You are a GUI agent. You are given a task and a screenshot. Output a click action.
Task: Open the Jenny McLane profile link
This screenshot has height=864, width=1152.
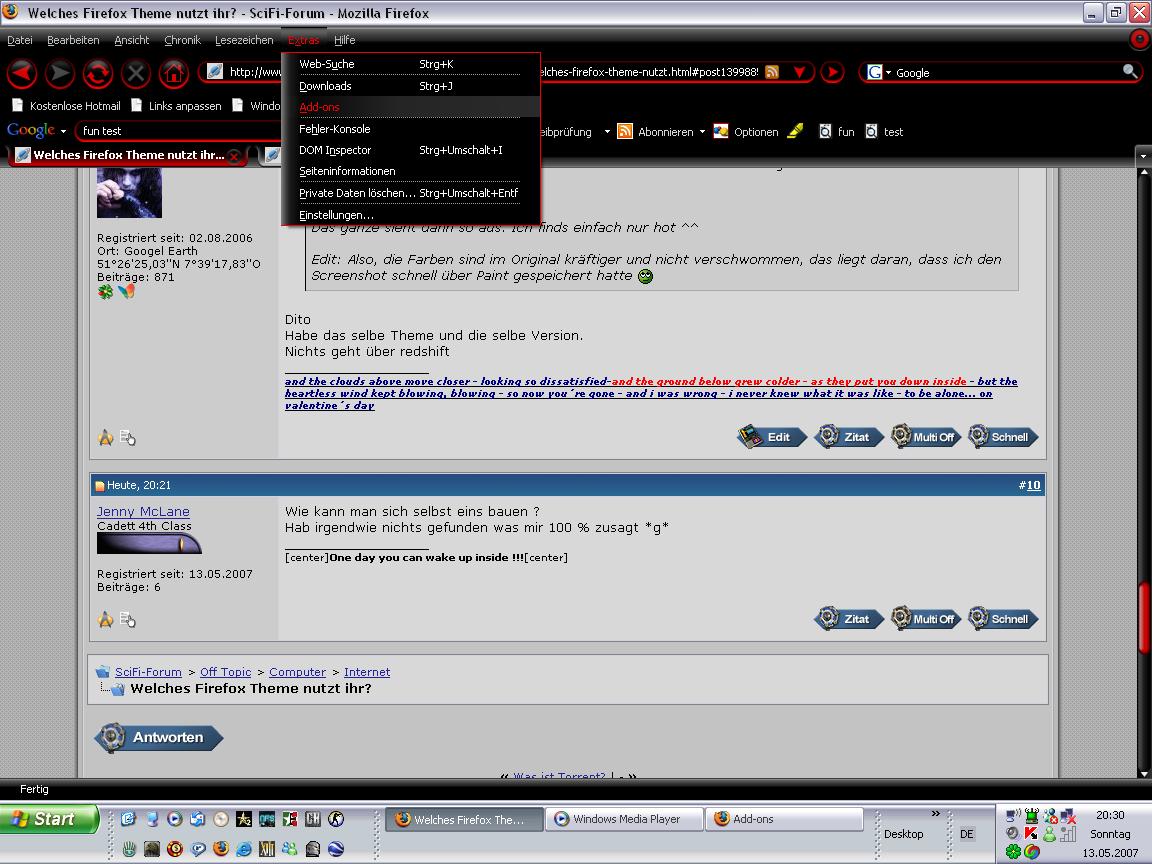coord(143,512)
